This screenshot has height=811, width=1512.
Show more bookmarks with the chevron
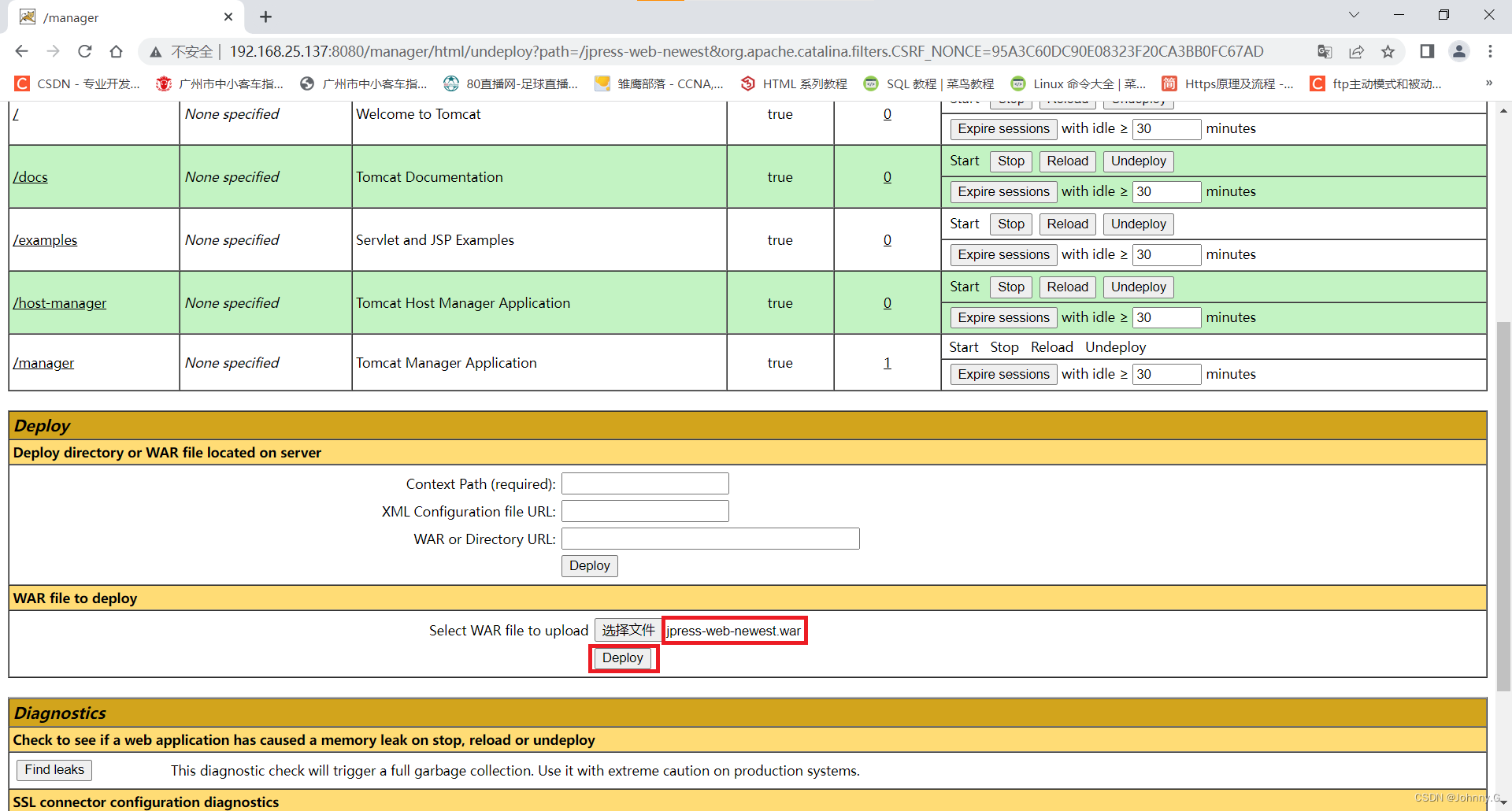(x=1488, y=83)
